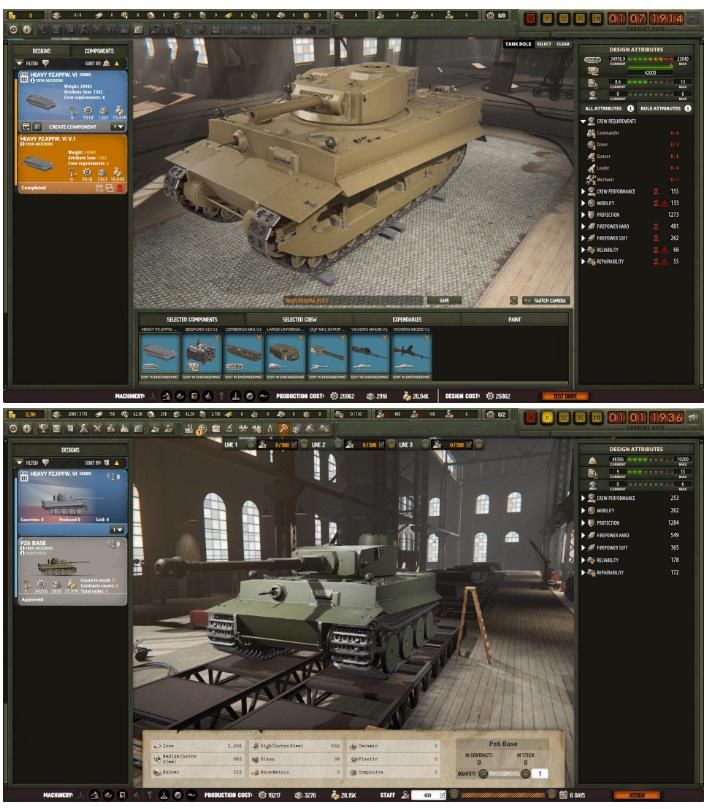This screenshot has width=706, height=809.
Task: Click the Commander crew icon under Crew Requirements
Action: (590, 132)
